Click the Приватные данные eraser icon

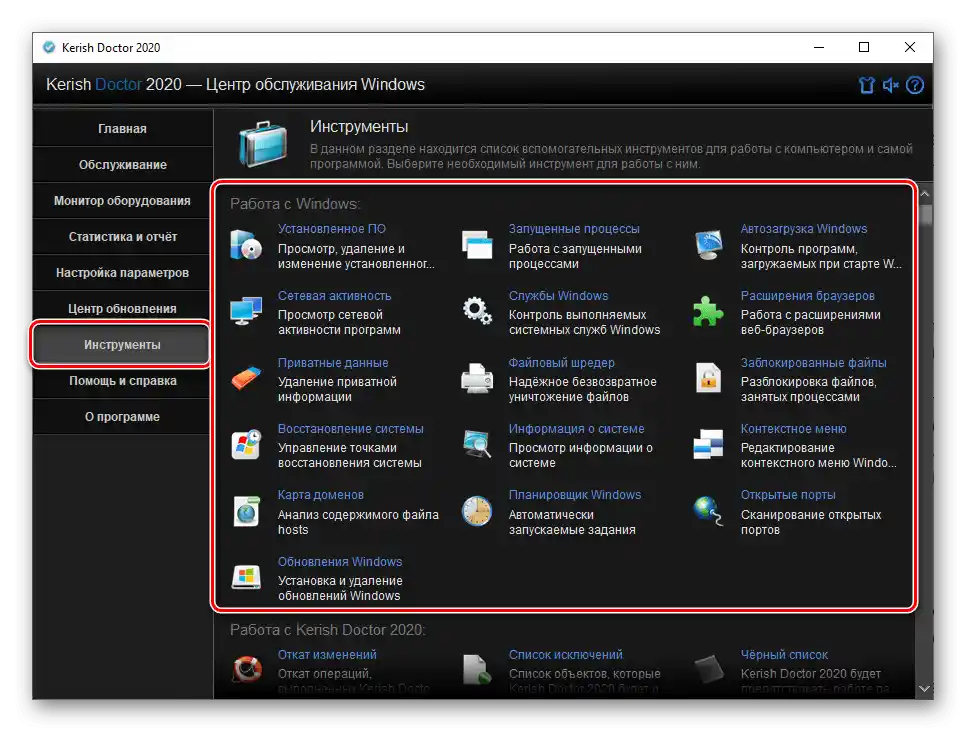pyautogui.click(x=246, y=378)
